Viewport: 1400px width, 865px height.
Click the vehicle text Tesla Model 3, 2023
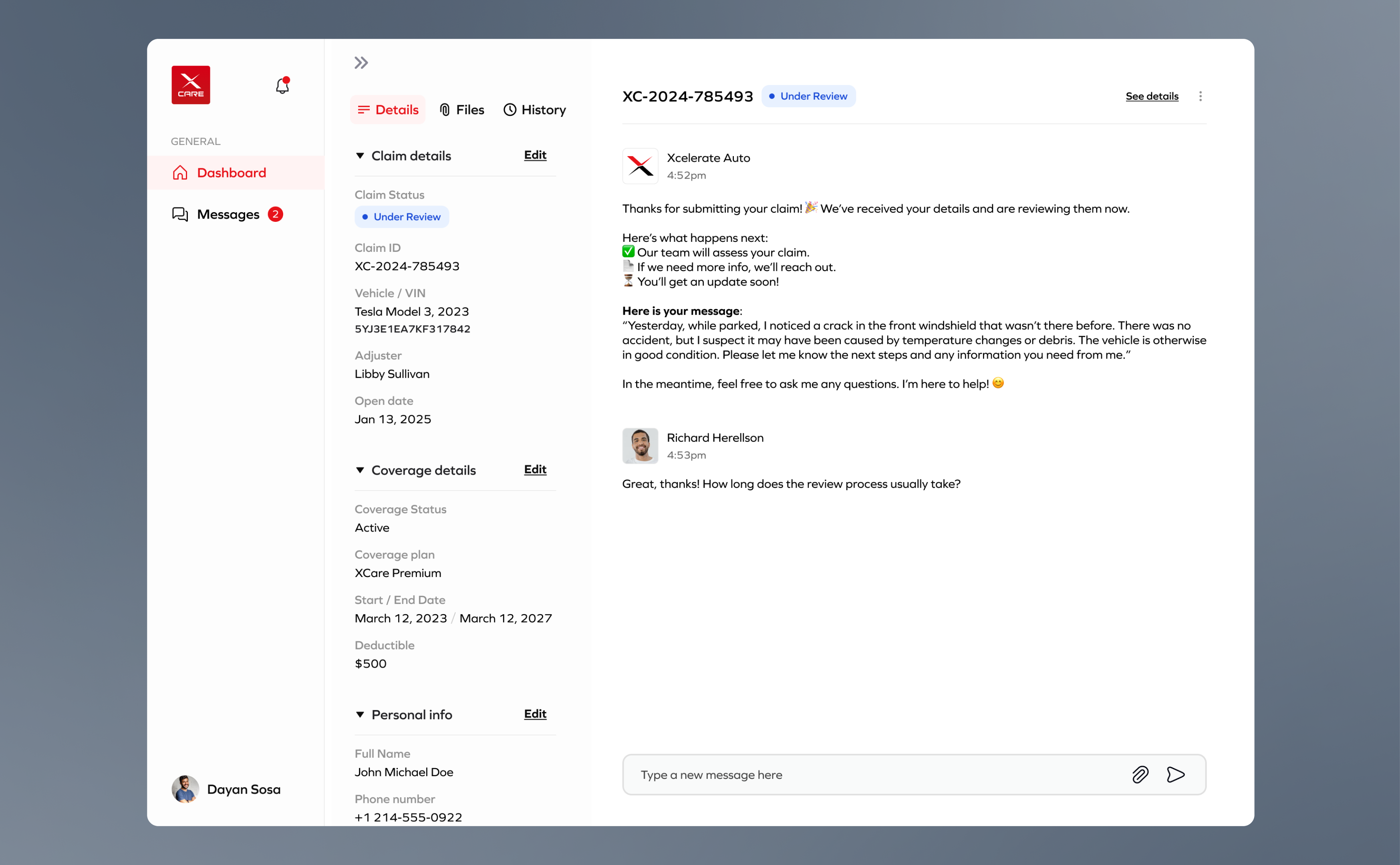tap(411, 311)
